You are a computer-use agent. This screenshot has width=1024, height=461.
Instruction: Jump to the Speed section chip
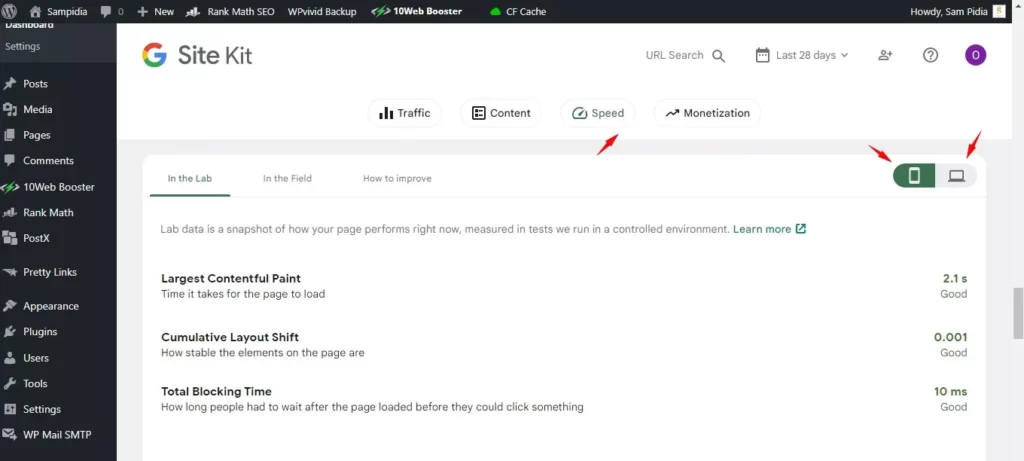tap(598, 113)
